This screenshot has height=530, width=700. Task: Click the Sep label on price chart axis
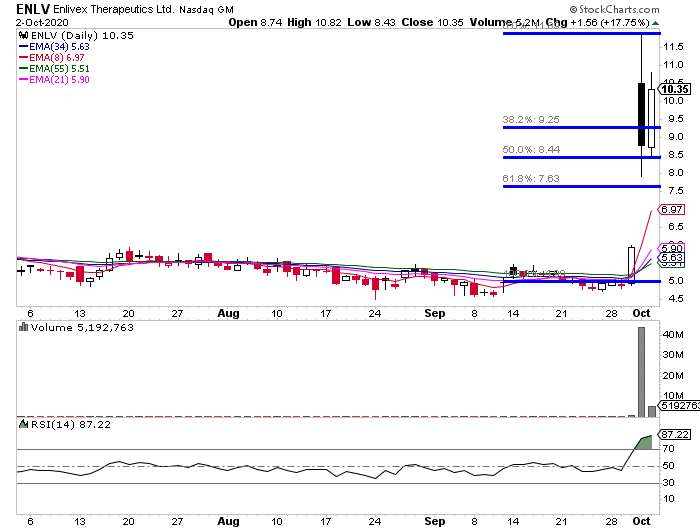pos(435,313)
